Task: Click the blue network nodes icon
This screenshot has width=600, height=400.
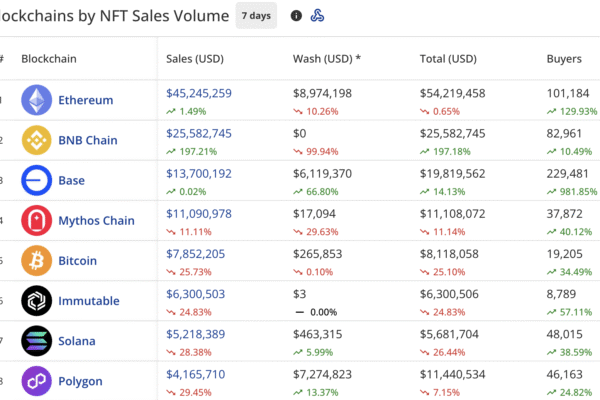Action: click(318, 15)
